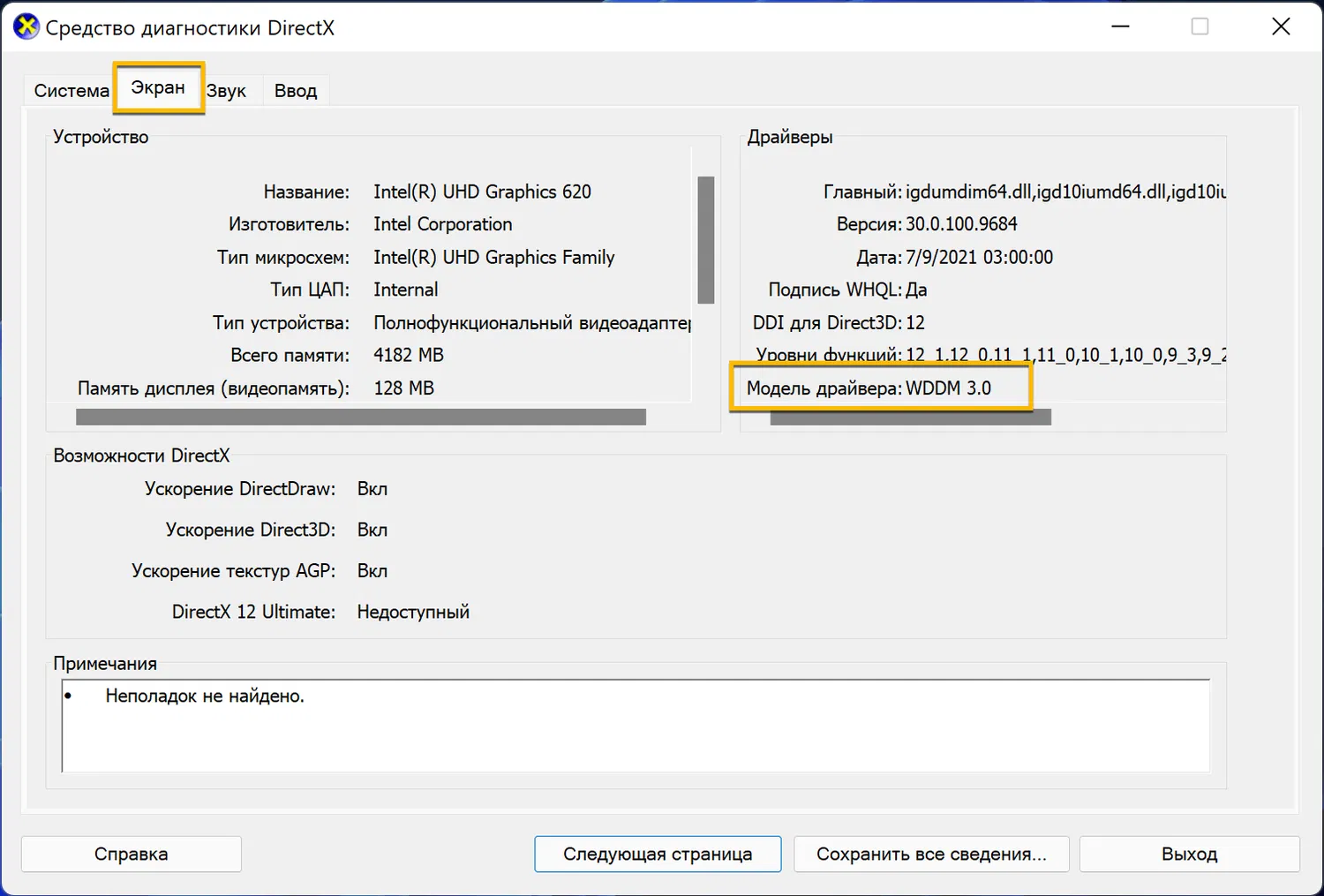The image size is (1324, 896).
Task: Close the DirectX diagnostic window
Action: 1281,26
